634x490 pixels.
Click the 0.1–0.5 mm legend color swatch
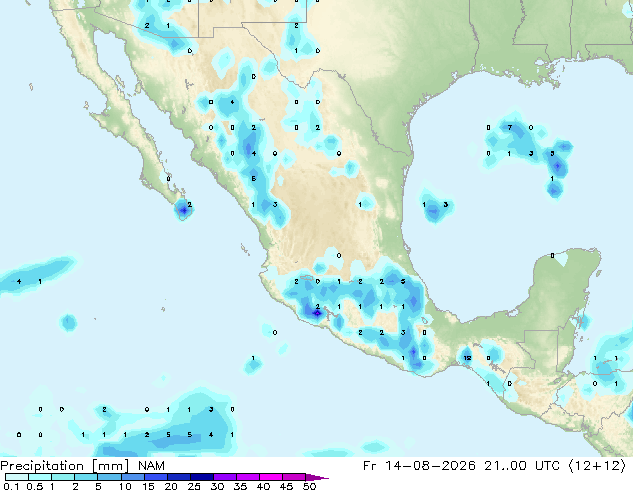17,477
